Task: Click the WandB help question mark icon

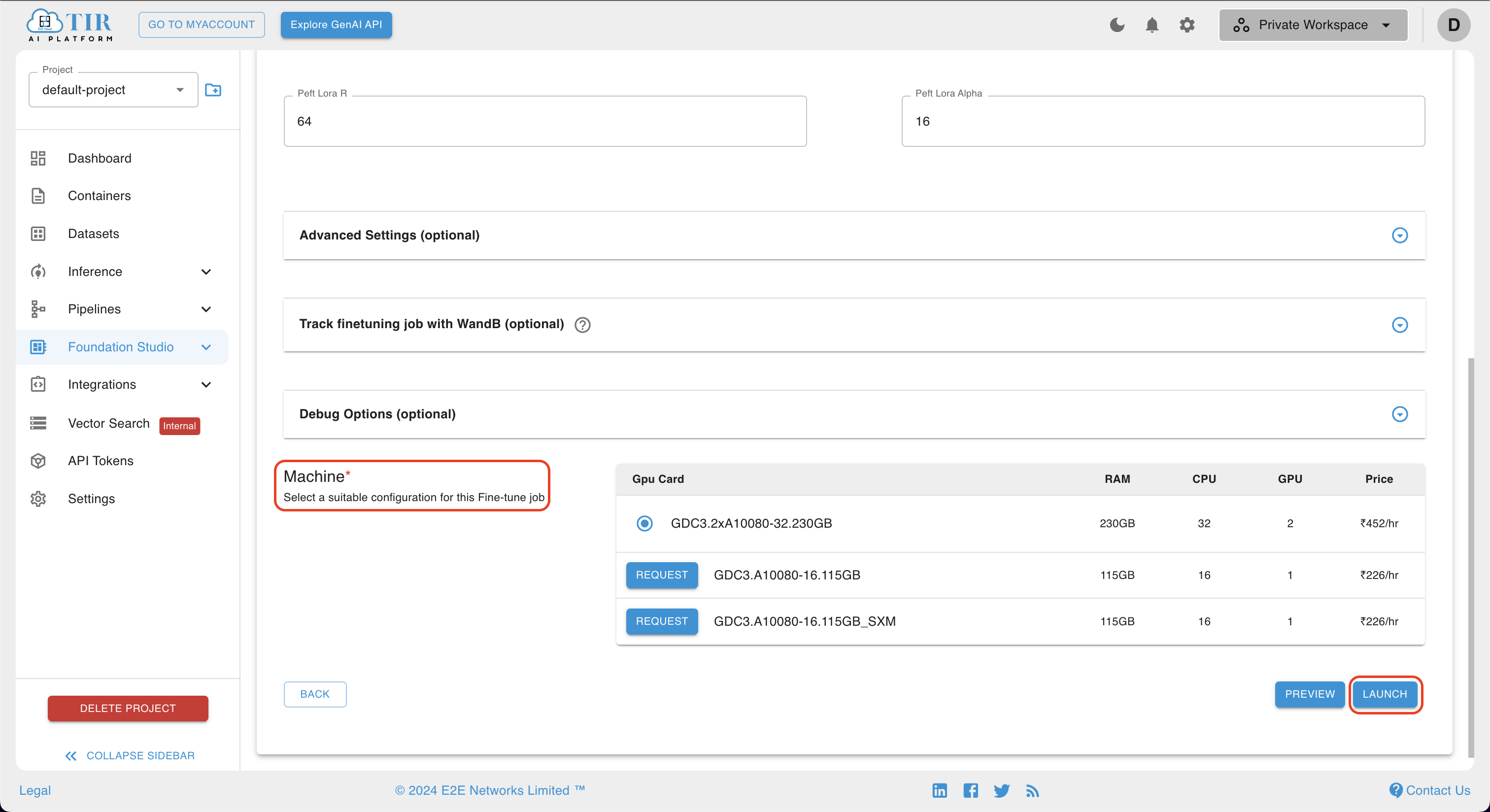Action: [x=582, y=325]
